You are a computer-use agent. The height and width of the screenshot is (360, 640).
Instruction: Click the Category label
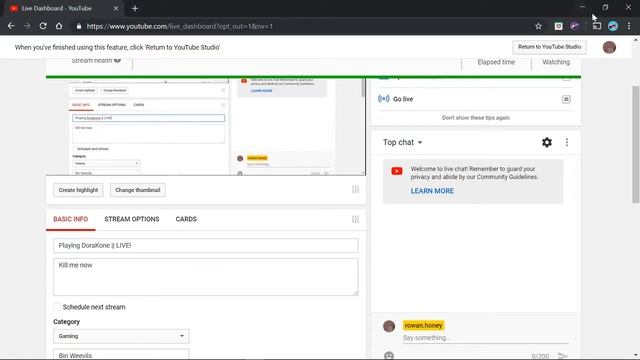(67, 322)
